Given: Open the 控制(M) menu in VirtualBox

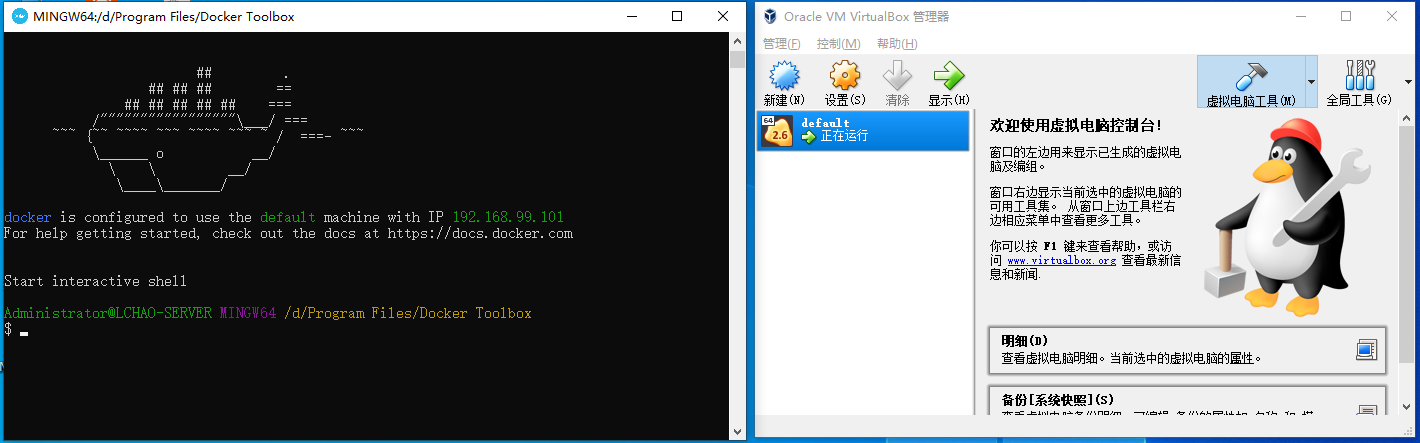Looking at the screenshot, I should coord(838,44).
